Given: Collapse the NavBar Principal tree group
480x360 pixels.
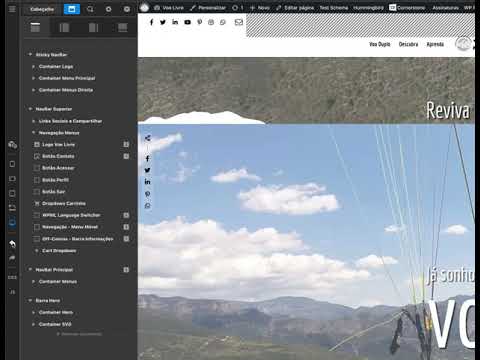Looking at the screenshot, I should click(x=30, y=270).
